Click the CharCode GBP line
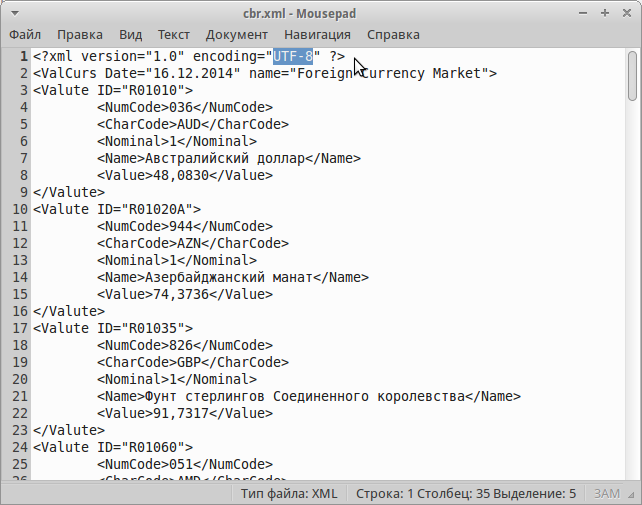642x505 pixels. coord(193,362)
